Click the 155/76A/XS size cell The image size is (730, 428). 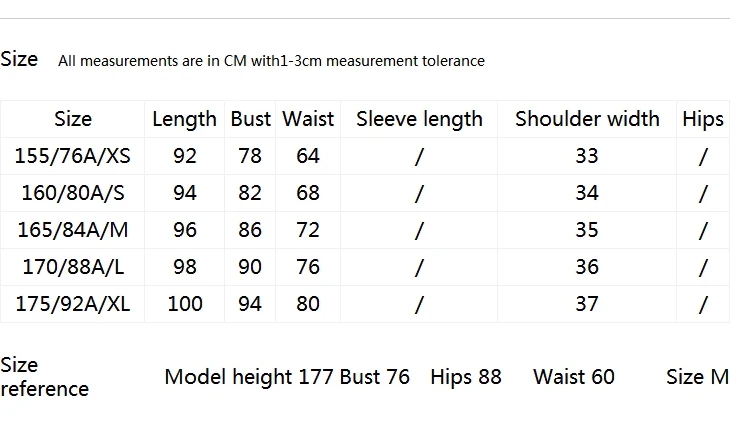pyautogui.click(x=73, y=156)
